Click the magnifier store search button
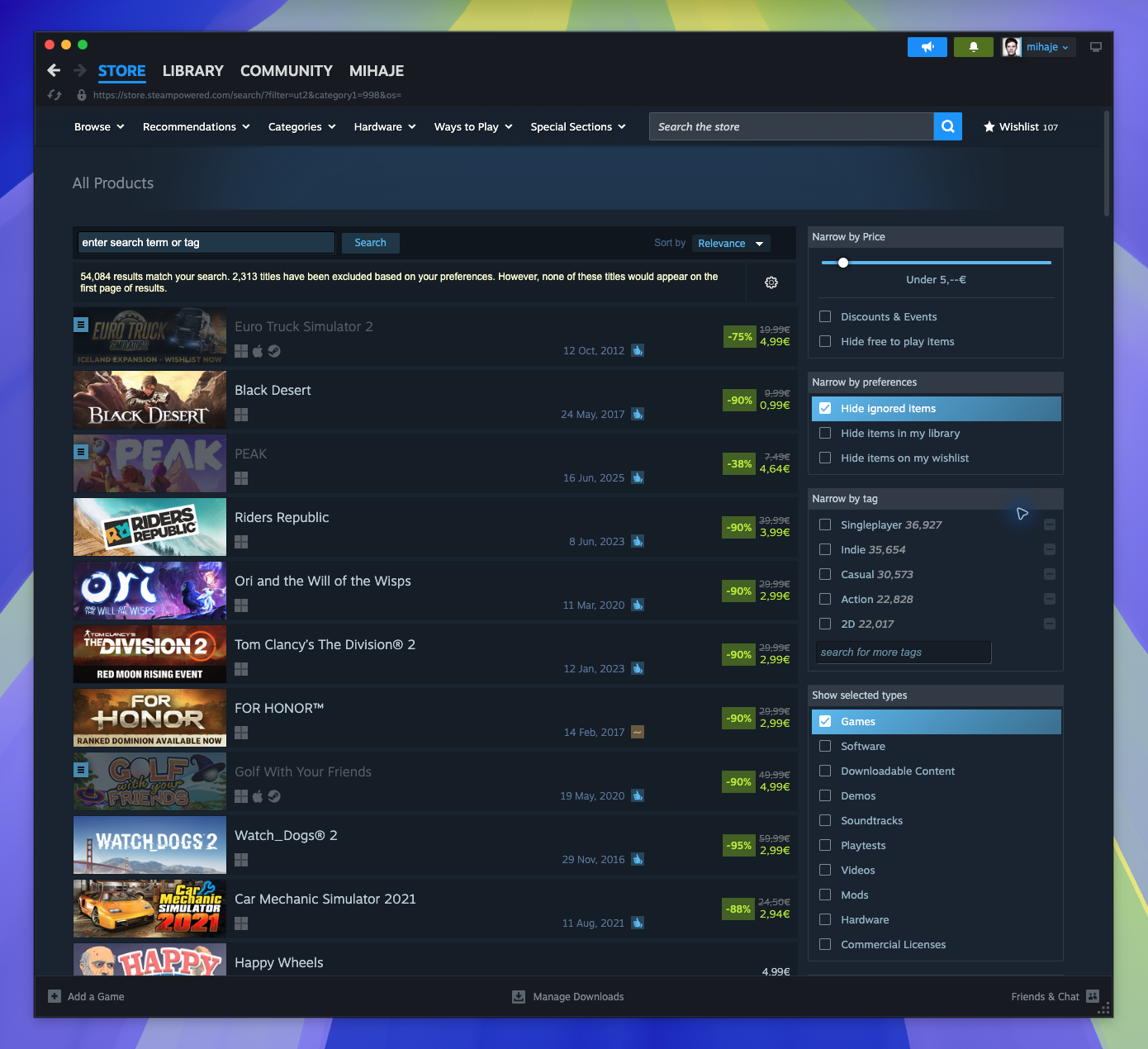This screenshot has height=1049, width=1148. [948, 126]
